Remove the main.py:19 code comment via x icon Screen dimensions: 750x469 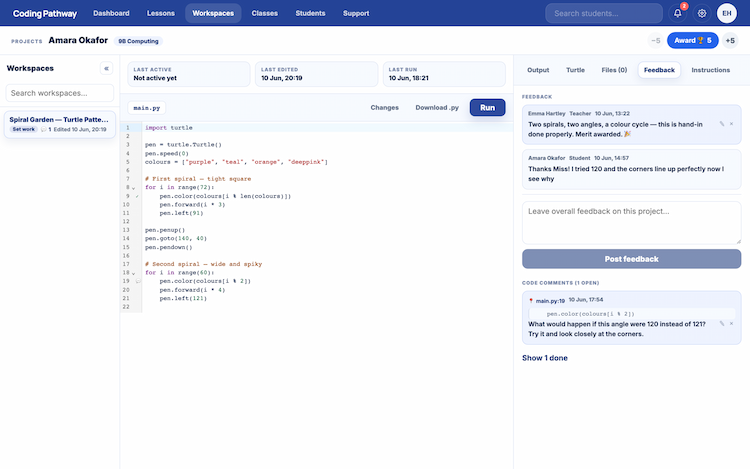click(x=731, y=324)
